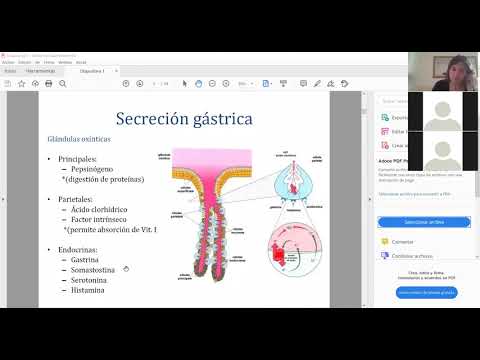Click the stamp tool icon at toolbar end

[x=345, y=84]
